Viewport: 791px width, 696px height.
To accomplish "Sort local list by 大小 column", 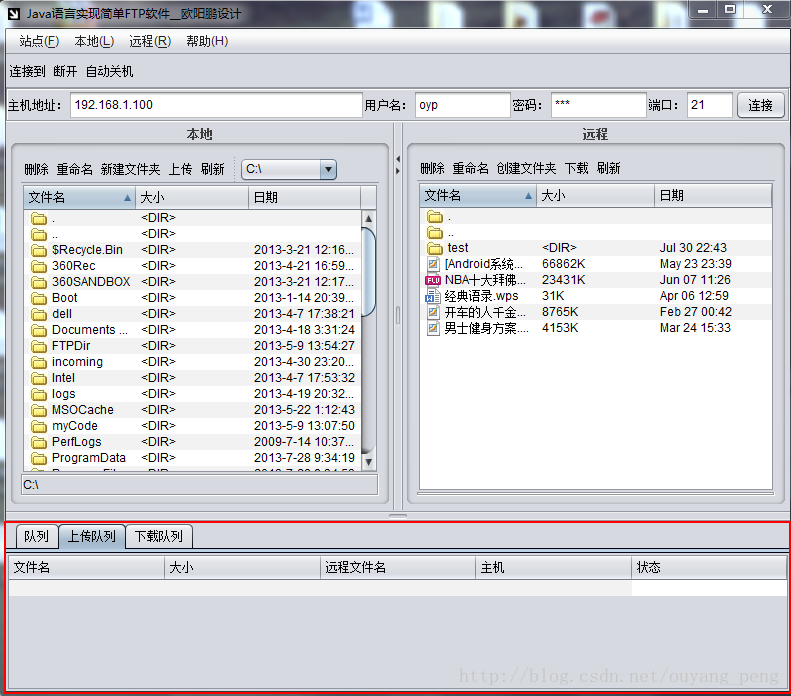I will (x=192, y=197).
